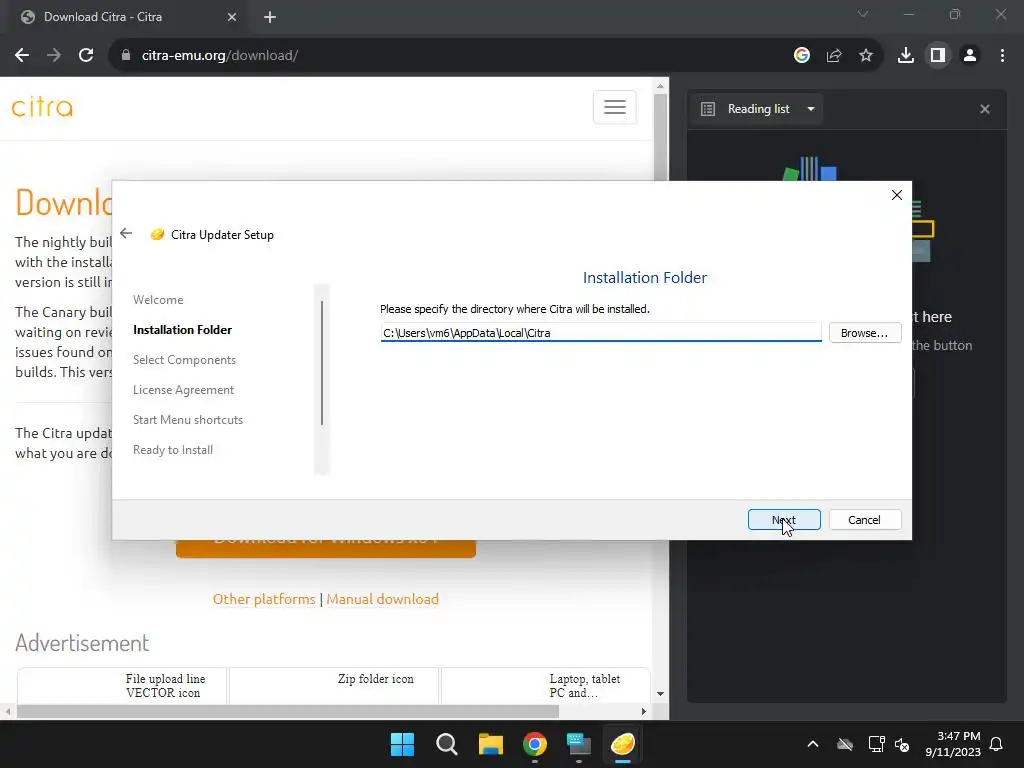Close the Download Citra tab
The width and height of the screenshot is (1024, 768).
(x=232, y=17)
